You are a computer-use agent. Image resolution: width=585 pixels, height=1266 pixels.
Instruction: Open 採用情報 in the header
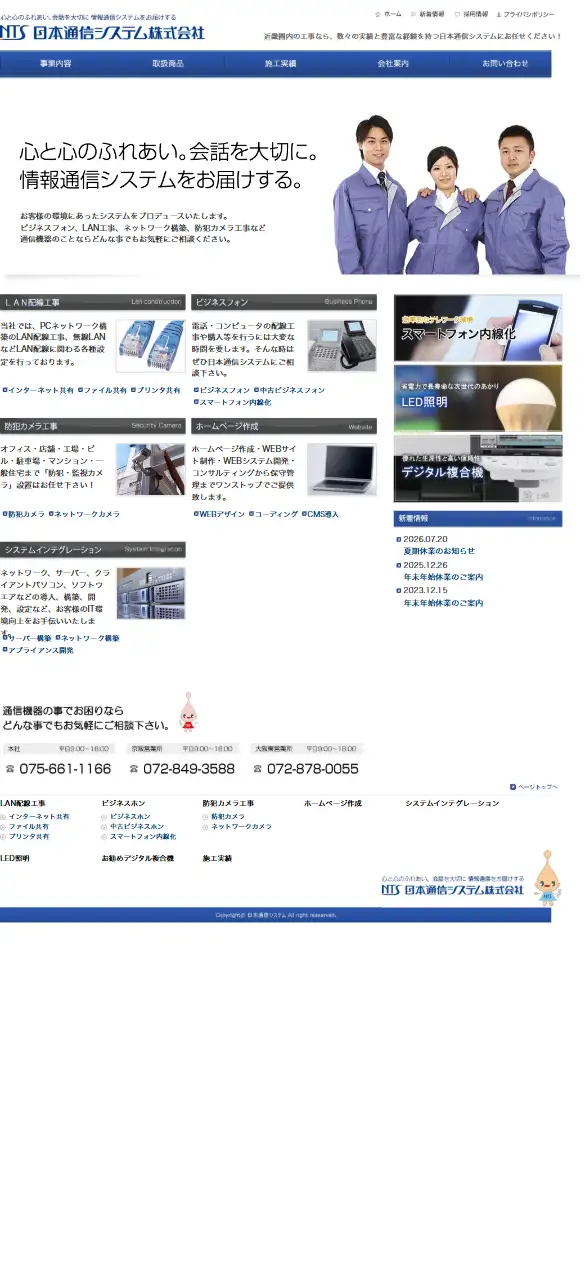[470, 15]
